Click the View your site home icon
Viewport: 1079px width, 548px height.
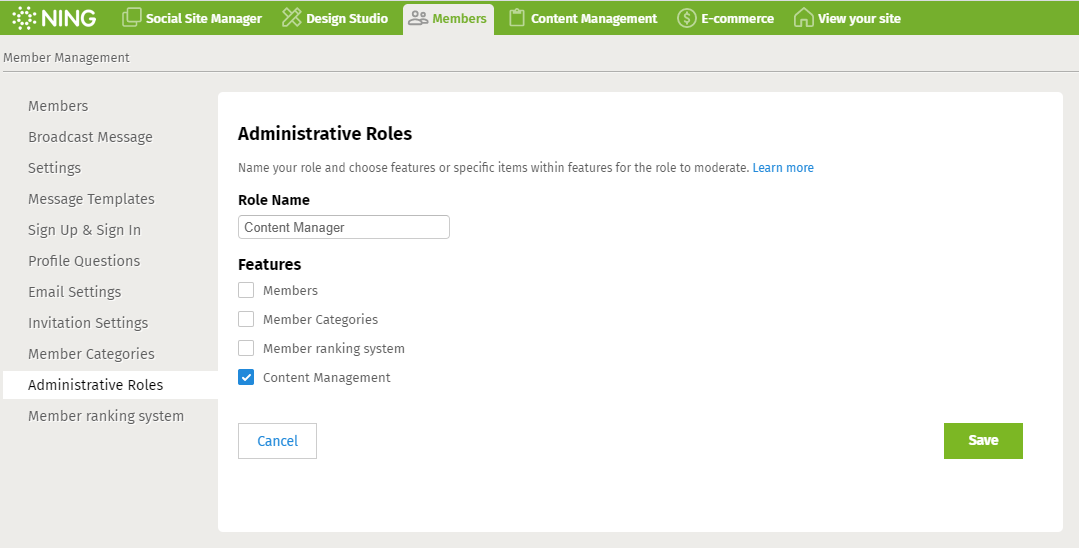click(x=803, y=18)
